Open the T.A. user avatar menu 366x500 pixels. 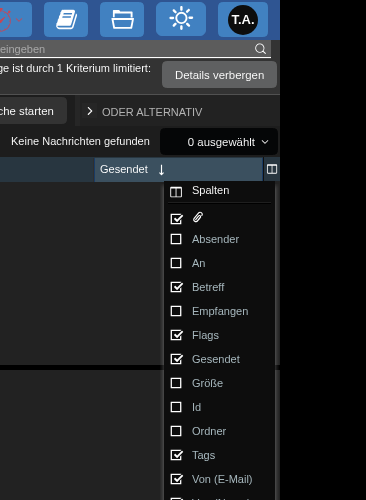pyautogui.click(x=243, y=20)
